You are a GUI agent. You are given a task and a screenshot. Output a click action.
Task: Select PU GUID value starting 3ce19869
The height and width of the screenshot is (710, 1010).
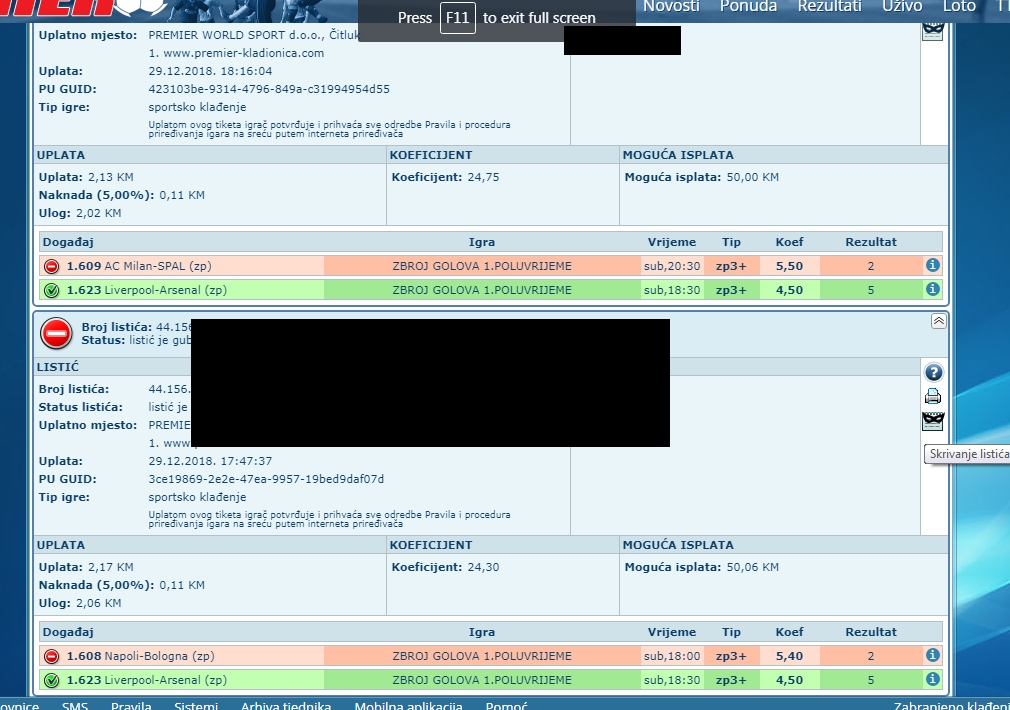pyautogui.click(x=266, y=479)
